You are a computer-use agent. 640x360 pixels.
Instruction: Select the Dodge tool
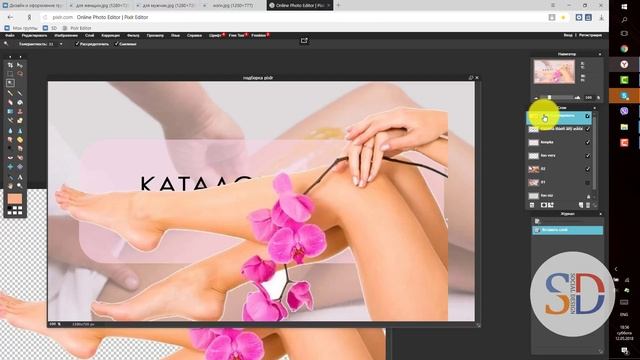[x=10, y=149]
